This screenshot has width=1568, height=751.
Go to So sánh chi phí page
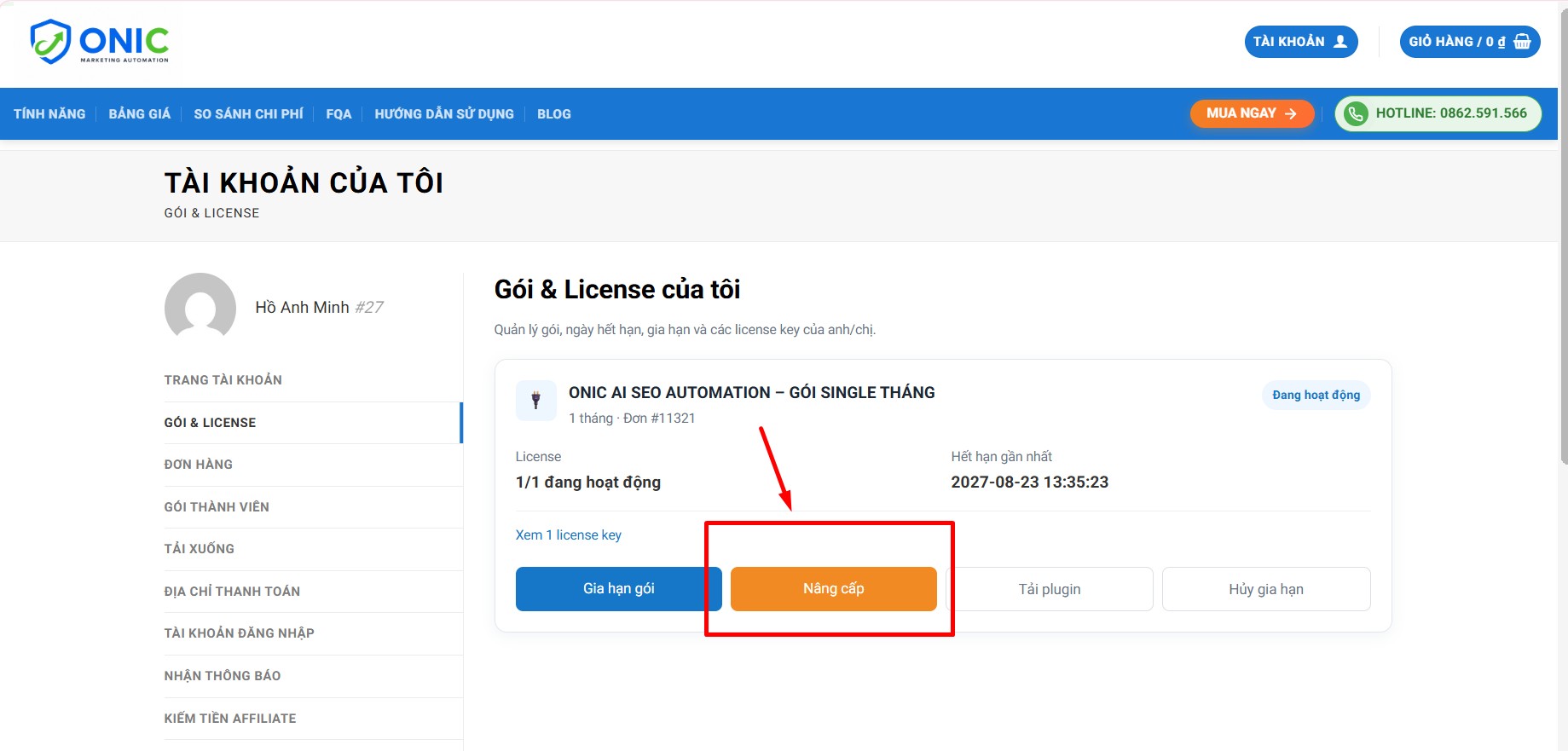pos(248,113)
